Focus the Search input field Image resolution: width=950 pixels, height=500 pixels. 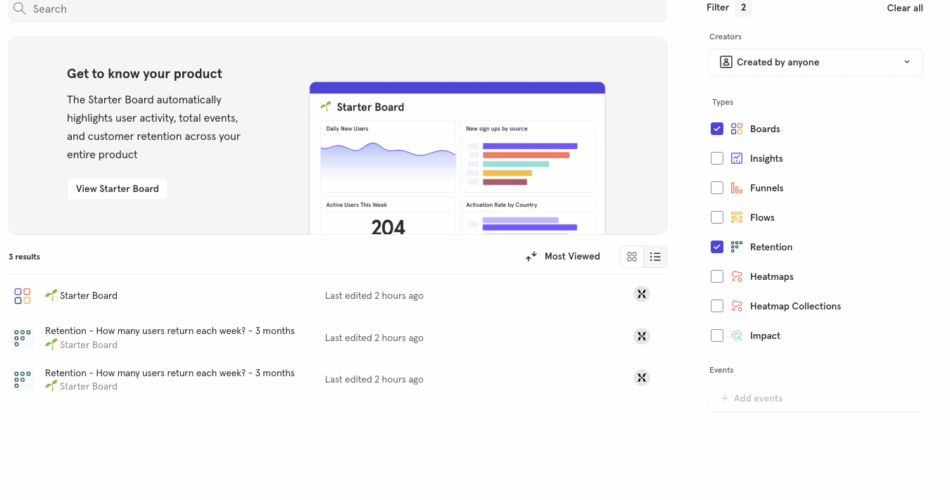(340, 9)
